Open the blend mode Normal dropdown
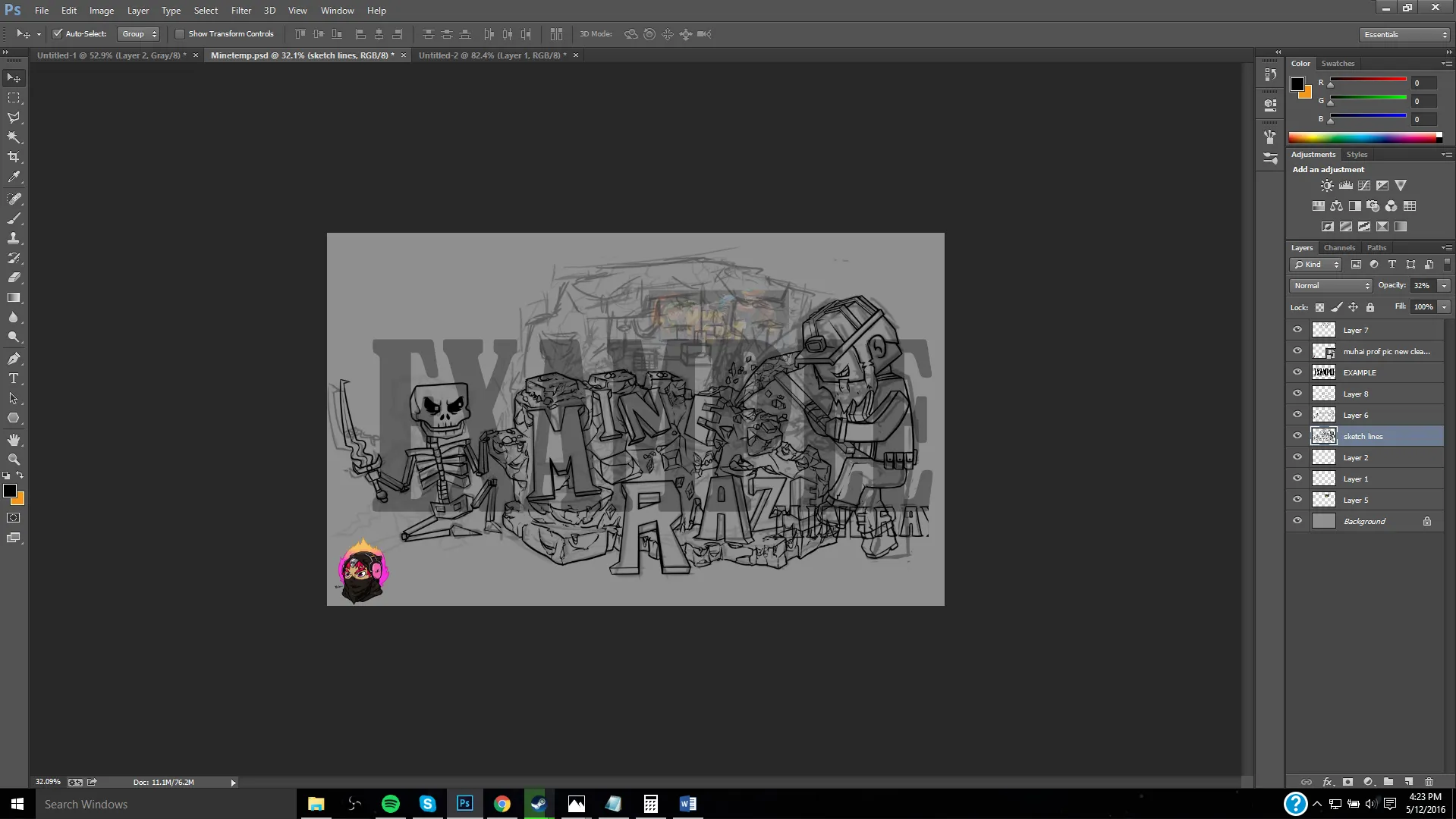Viewport: 1456px width, 819px height. pos(1332,286)
